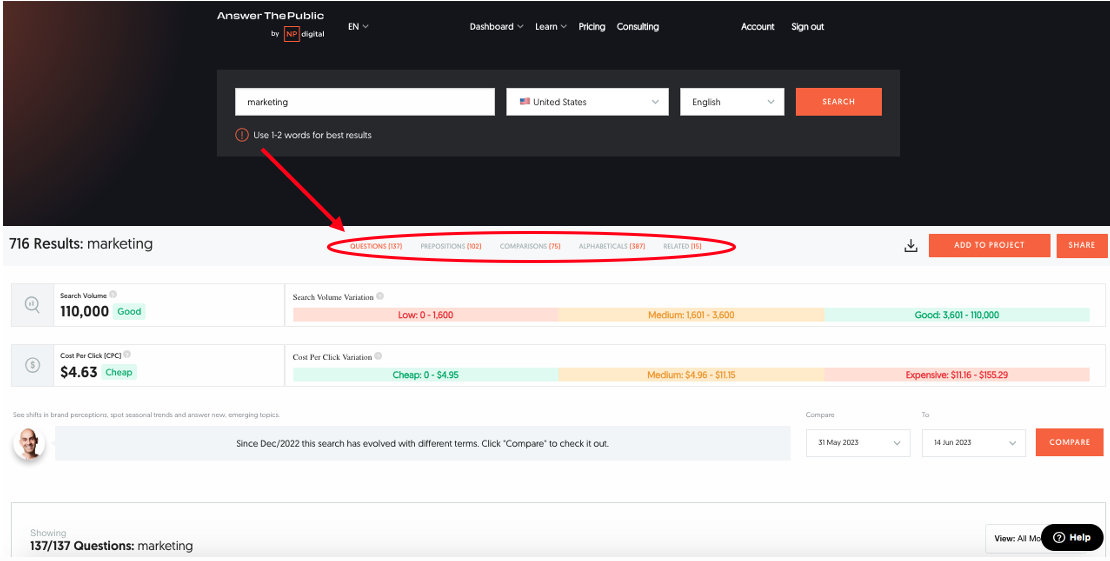Viewport: 1110px width, 561px height.
Task: Click Sign out
Action: coord(808,27)
